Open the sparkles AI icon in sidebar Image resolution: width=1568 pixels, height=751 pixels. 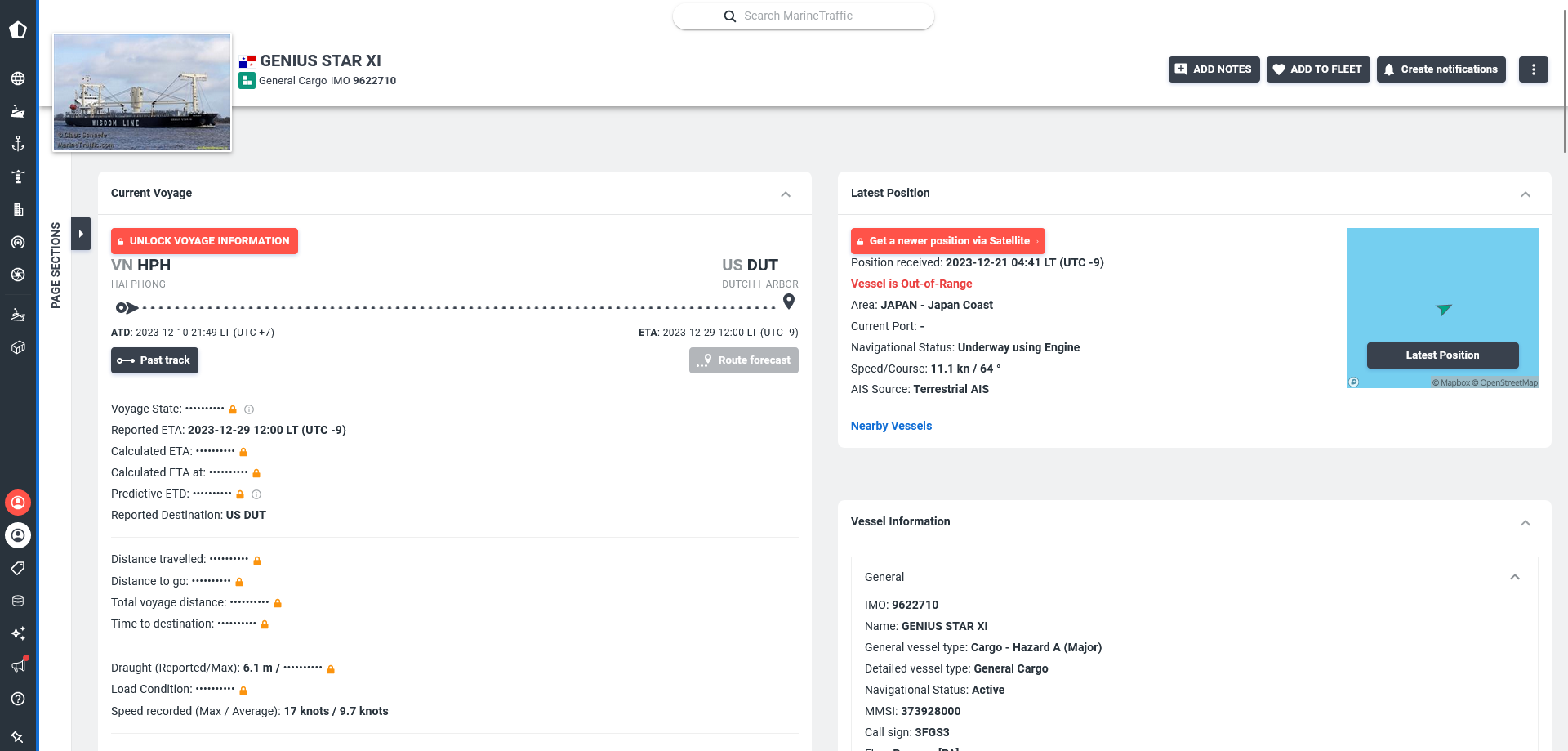(x=18, y=633)
